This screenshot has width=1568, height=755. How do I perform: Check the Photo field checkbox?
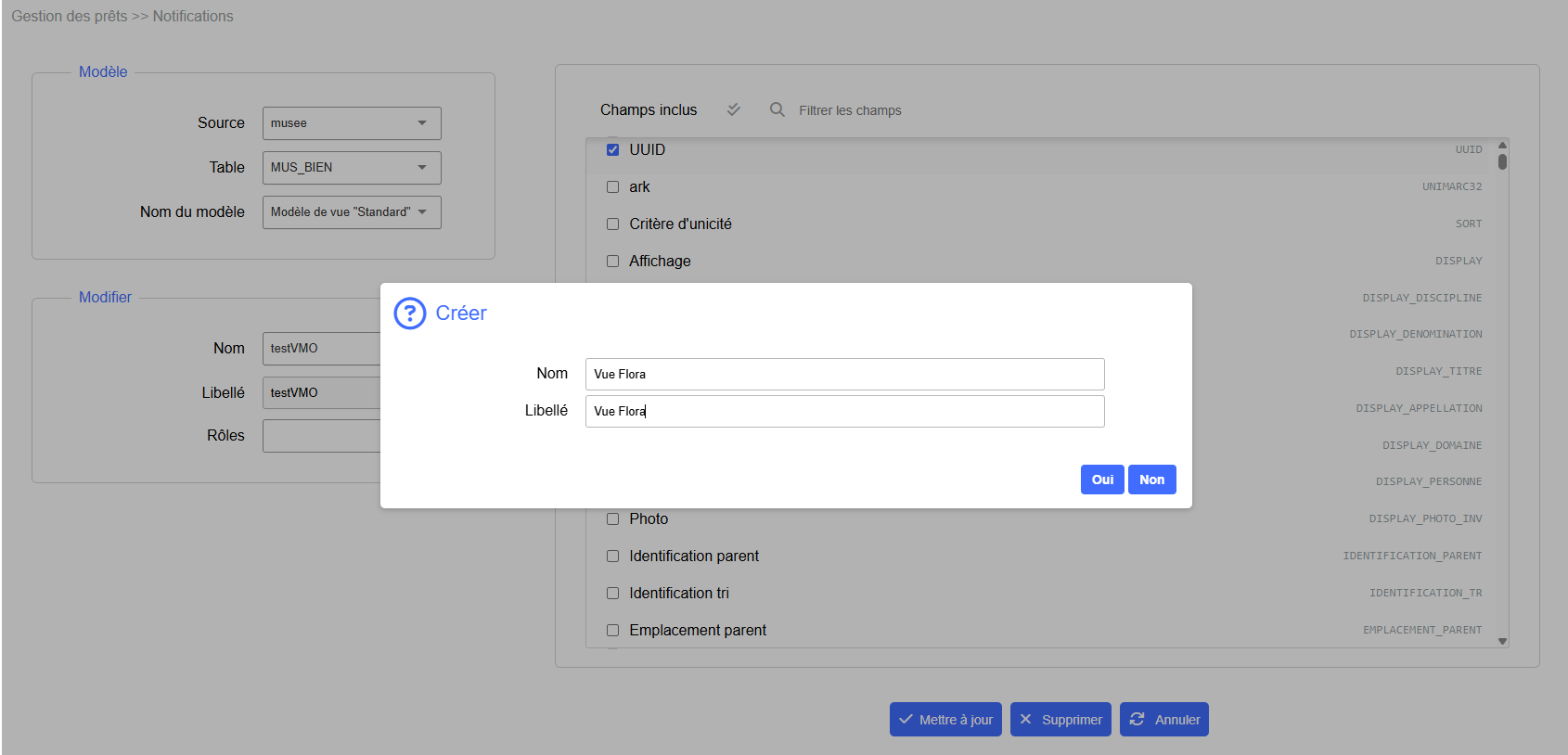[612, 518]
